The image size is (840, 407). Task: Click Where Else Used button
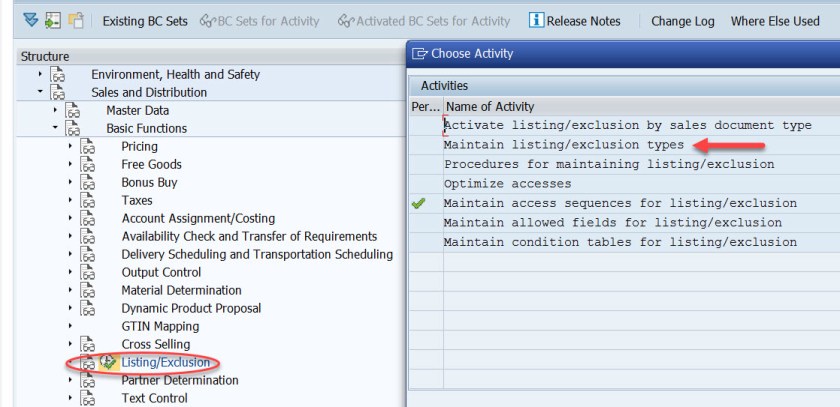coord(775,21)
